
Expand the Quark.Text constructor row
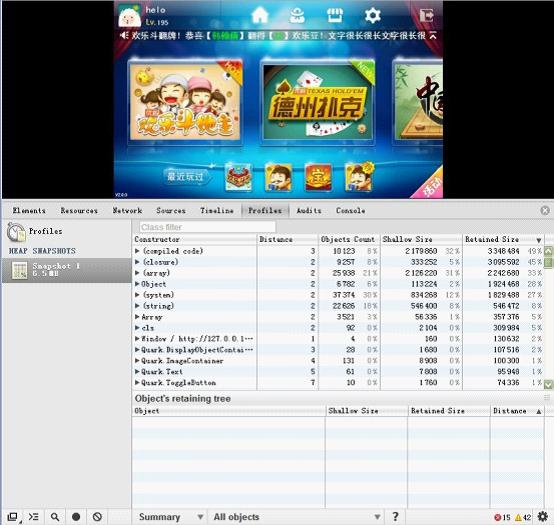(x=137, y=372)
